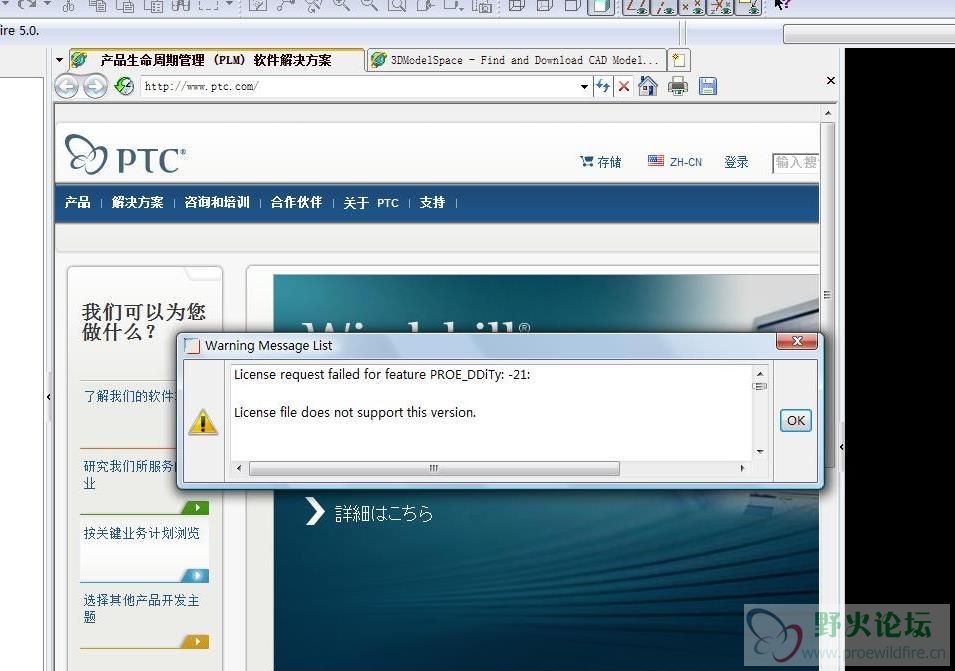This screenshot has width=955, height=671.
Task: Open the browser tab list dropdown arrow
Action: (x=59, y=60)
